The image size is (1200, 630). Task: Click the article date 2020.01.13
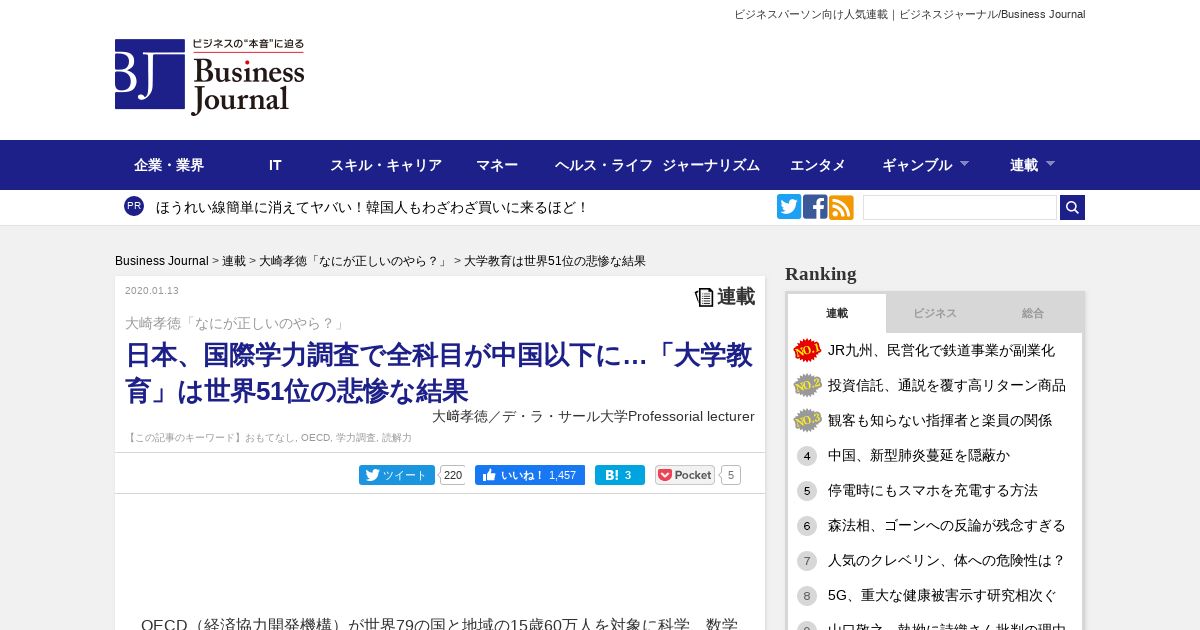pyautogui.click(x=152, y=291)
